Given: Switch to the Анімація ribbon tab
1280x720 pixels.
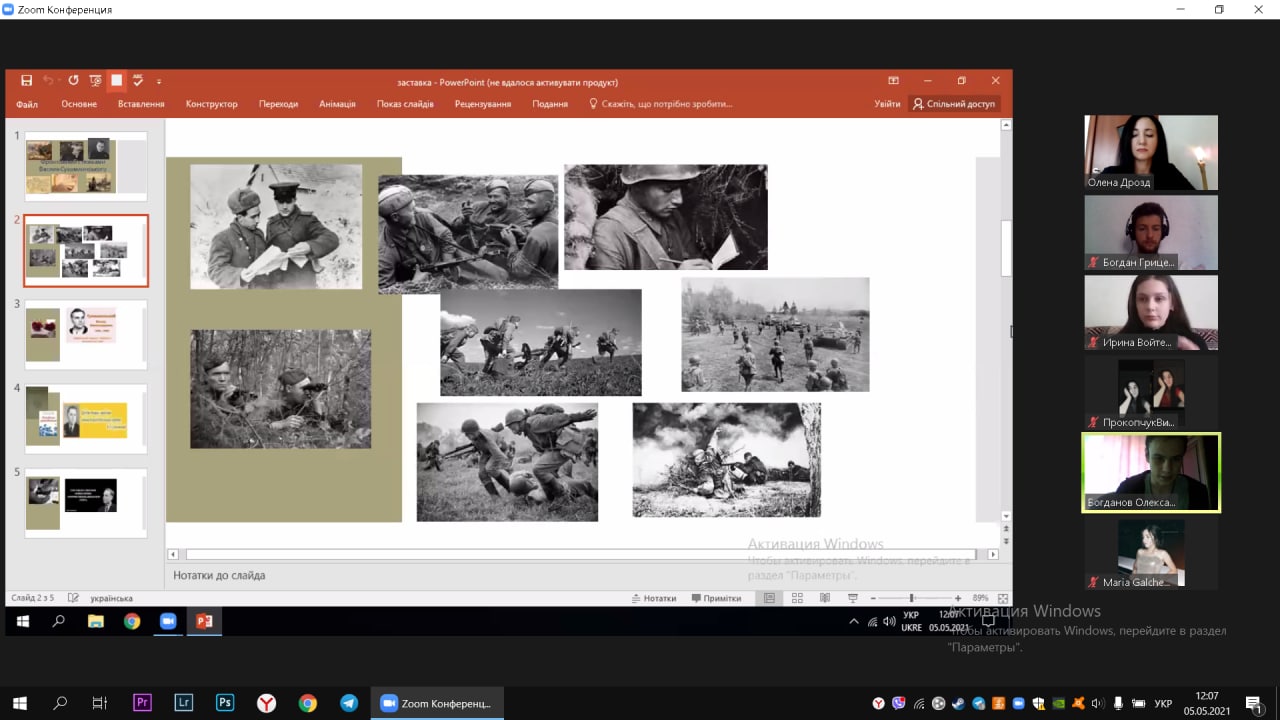Looking at the screenshot, I should 337,104.
